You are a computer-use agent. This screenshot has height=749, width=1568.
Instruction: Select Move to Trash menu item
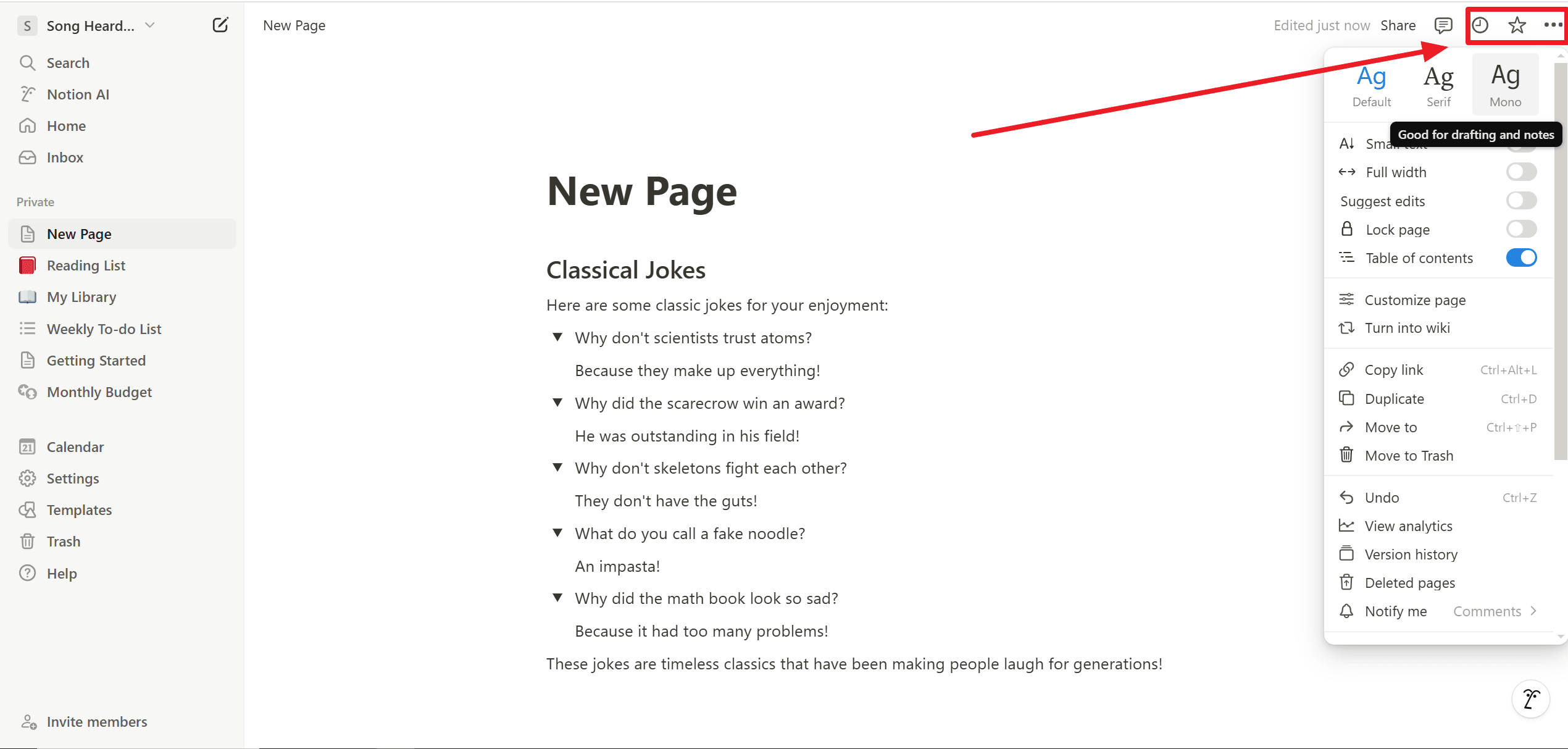1408,455
